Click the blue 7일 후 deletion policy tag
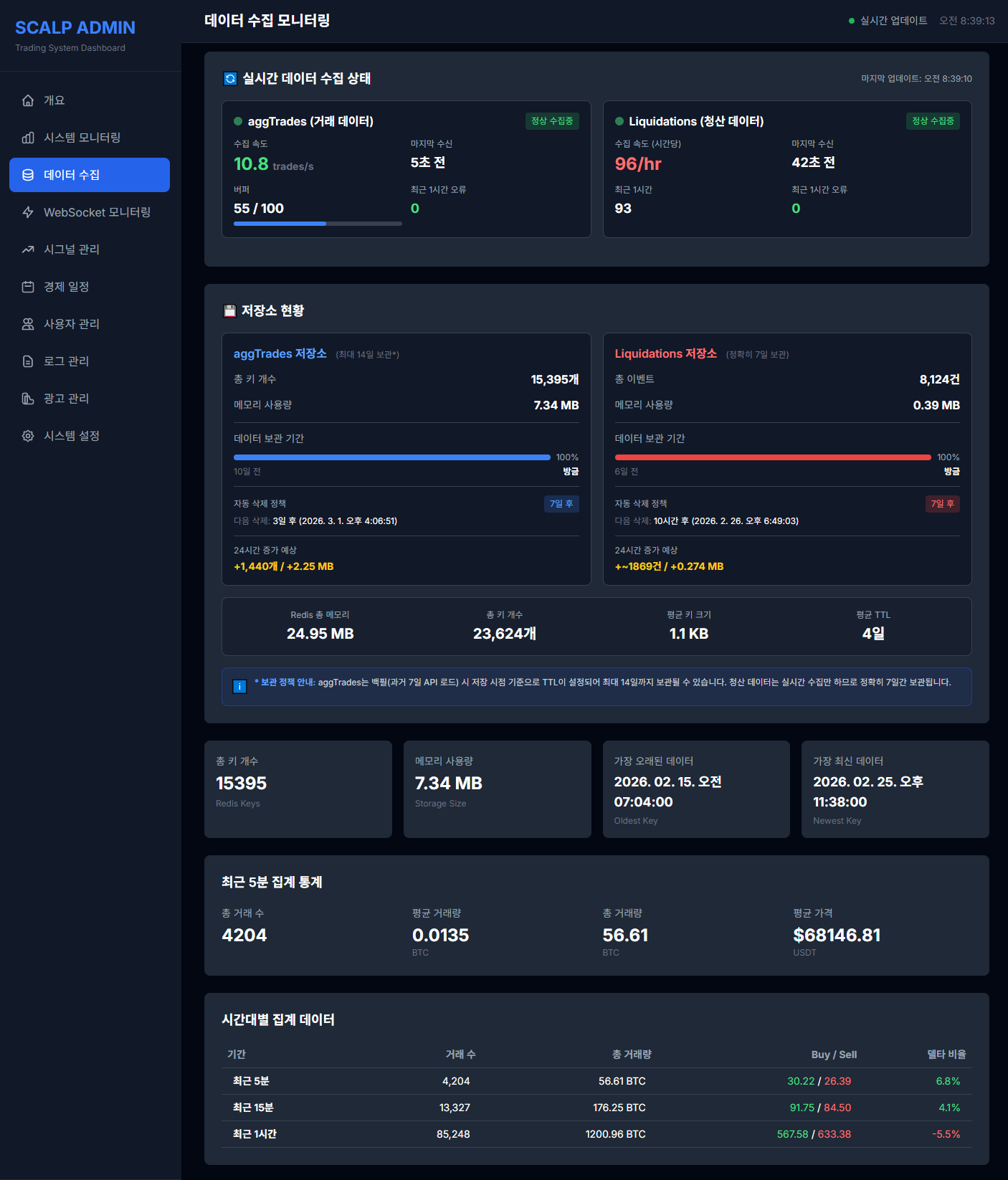The height and width of the screenshot is (1180, 1008). 561,504
